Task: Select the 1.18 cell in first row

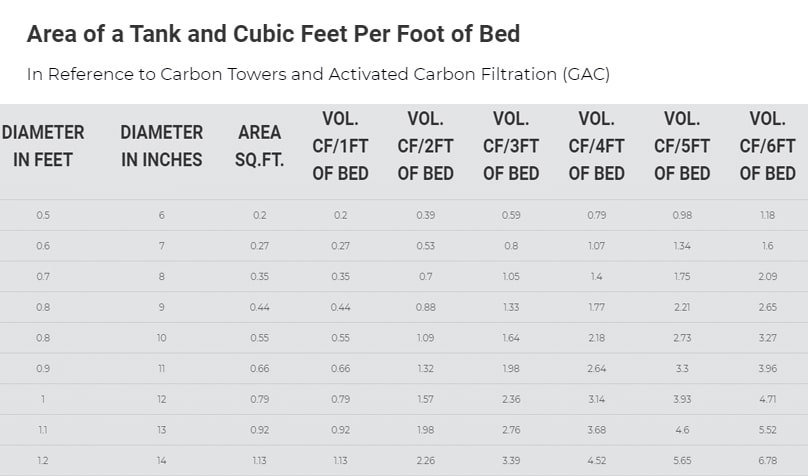Action: pos(767,215)
